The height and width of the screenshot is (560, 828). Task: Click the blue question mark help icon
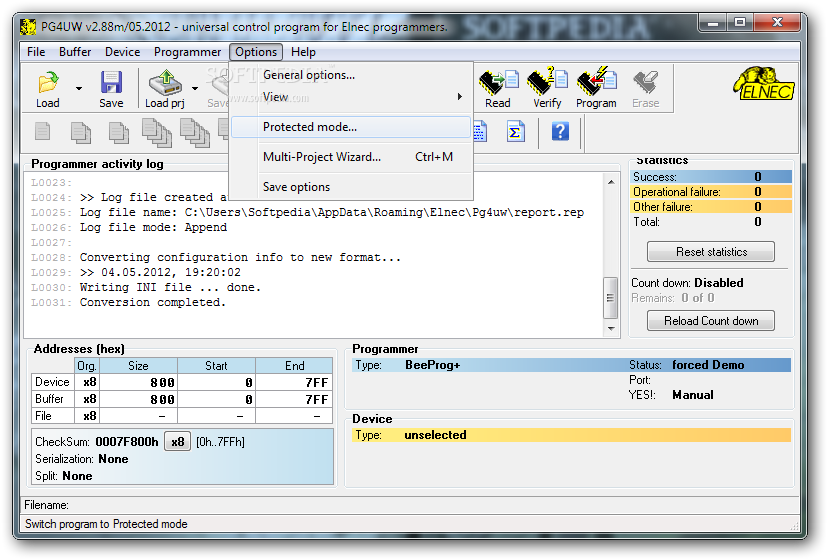[560, 131]
